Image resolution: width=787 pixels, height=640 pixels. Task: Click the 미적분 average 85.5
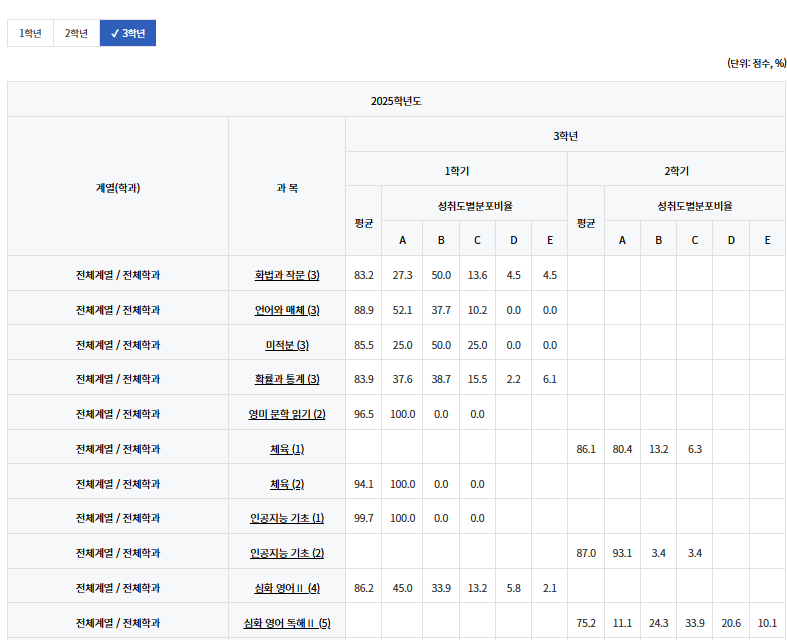tap(363, 345)
